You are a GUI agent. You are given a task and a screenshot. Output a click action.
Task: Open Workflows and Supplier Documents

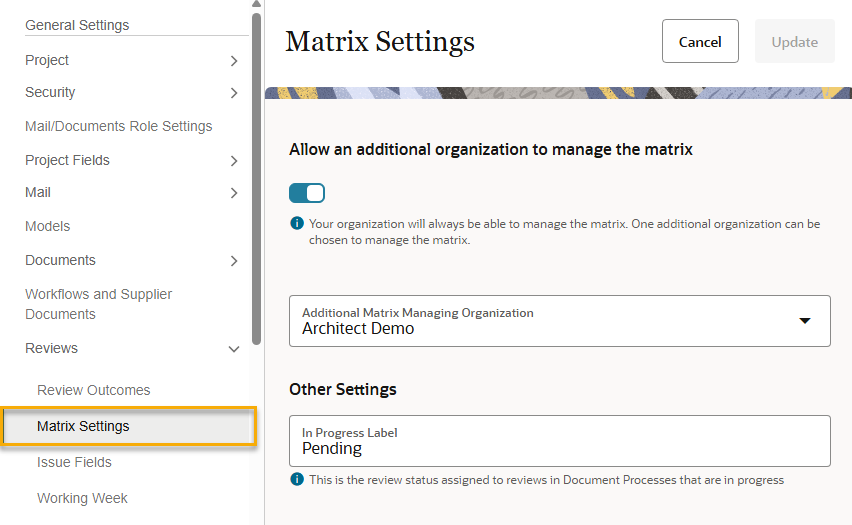click(x=98, y=304)
